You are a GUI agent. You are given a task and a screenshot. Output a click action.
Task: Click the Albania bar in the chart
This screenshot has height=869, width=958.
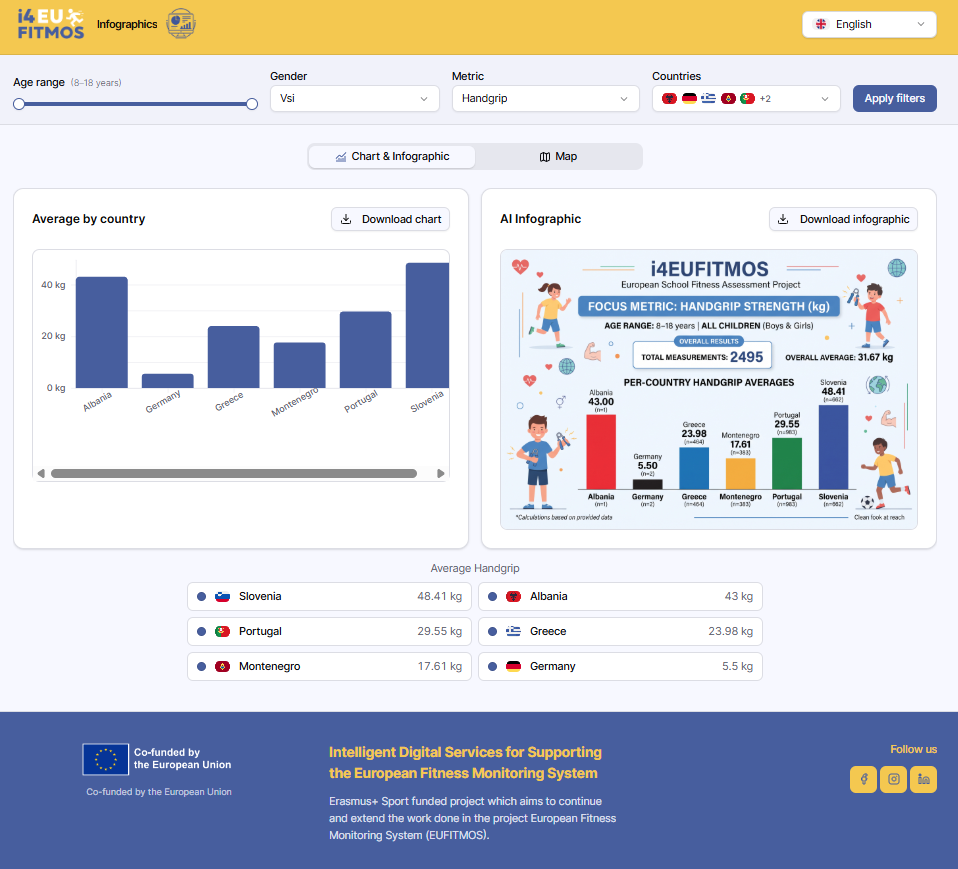point(101,332)
